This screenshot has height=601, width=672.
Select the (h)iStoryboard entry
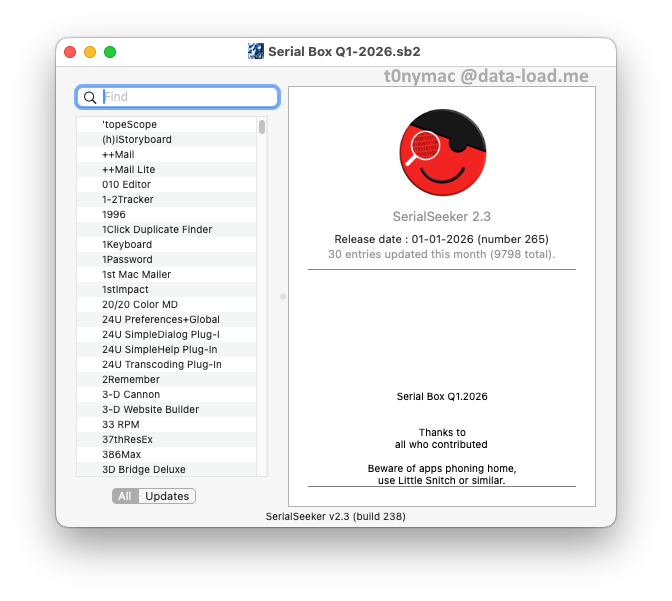click(x=167, y=139)
